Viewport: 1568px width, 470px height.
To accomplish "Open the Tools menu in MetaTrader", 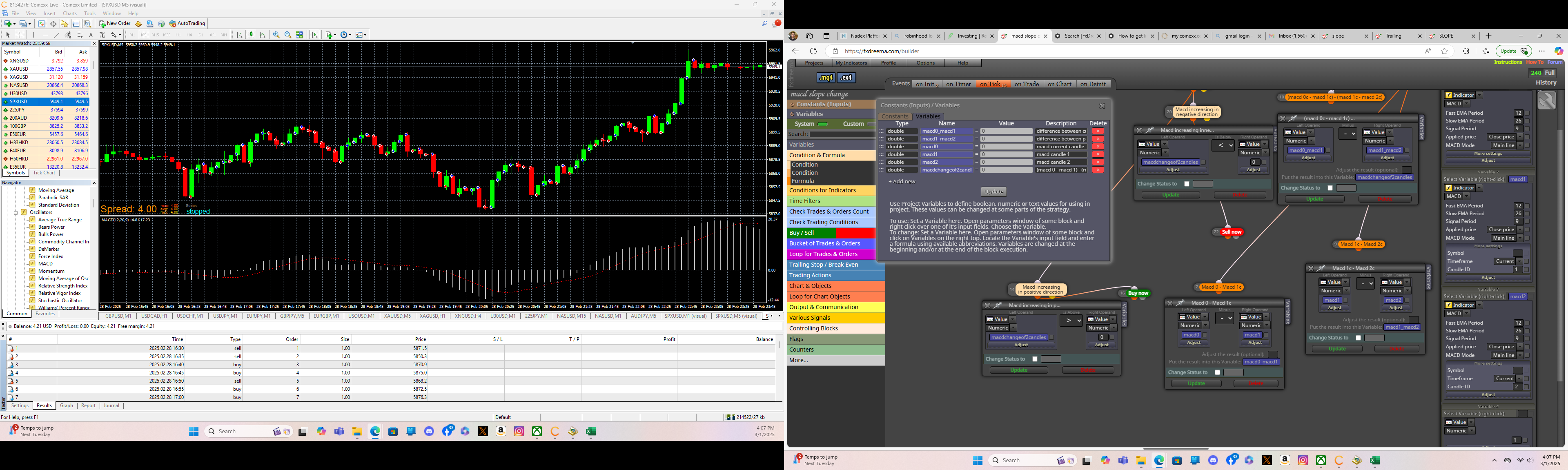I will pos(89,13).
